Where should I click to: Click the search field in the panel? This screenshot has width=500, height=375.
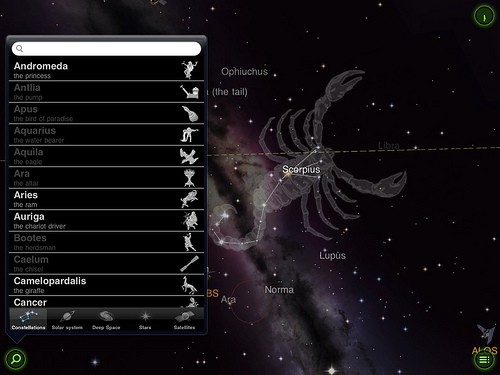click(x=106, y=49)
